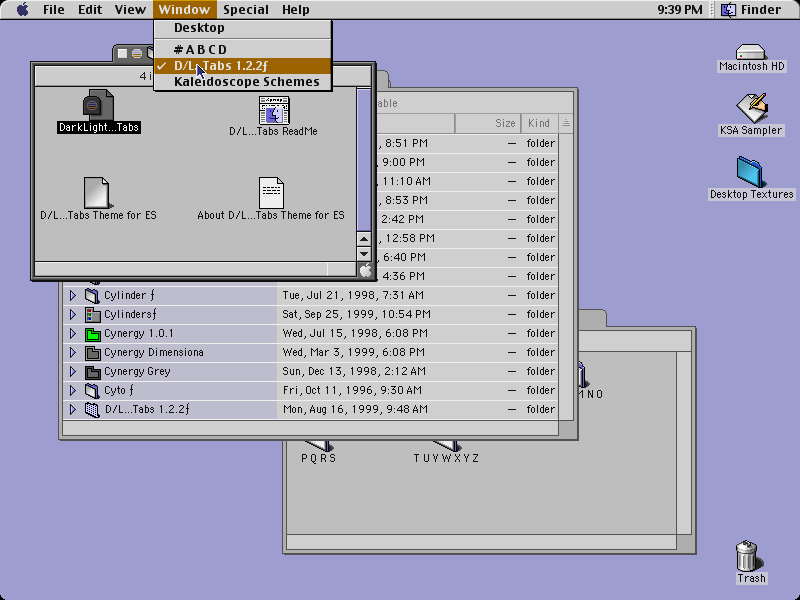Select the Cylinder ƒ folder icon
This screenshot has height=600, width=800.
pos(92,295)
